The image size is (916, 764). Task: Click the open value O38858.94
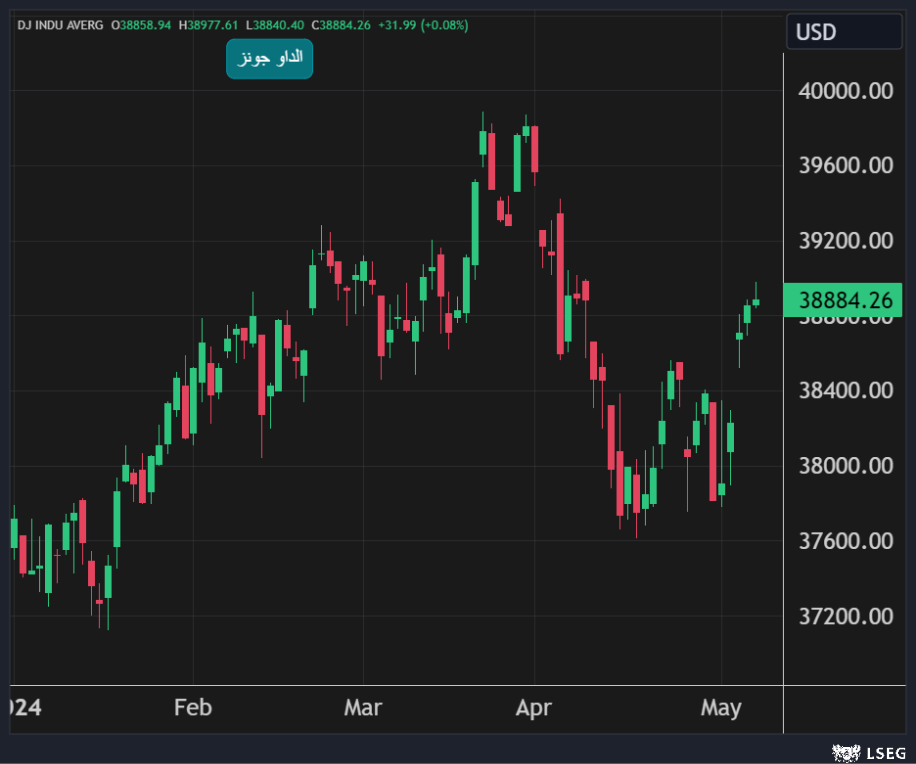pos(141,24)
